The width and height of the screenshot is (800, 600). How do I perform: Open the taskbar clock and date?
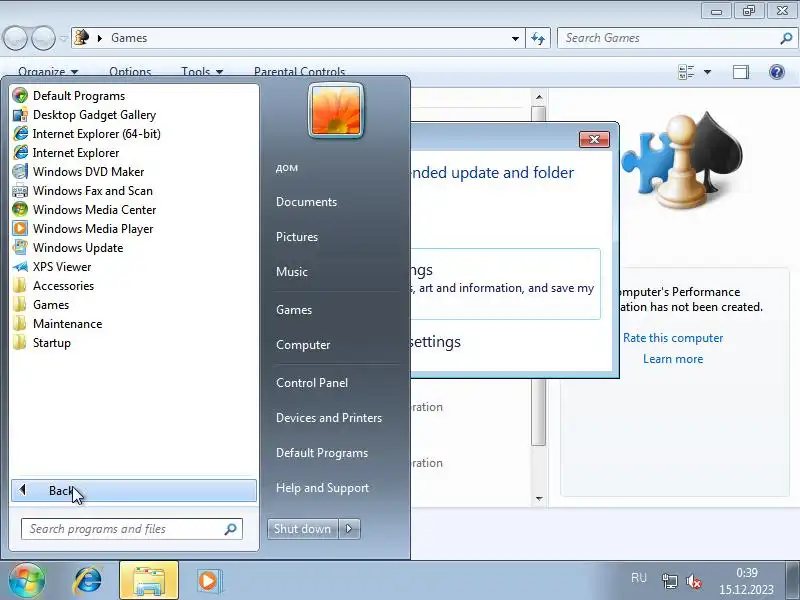[746, 581]
